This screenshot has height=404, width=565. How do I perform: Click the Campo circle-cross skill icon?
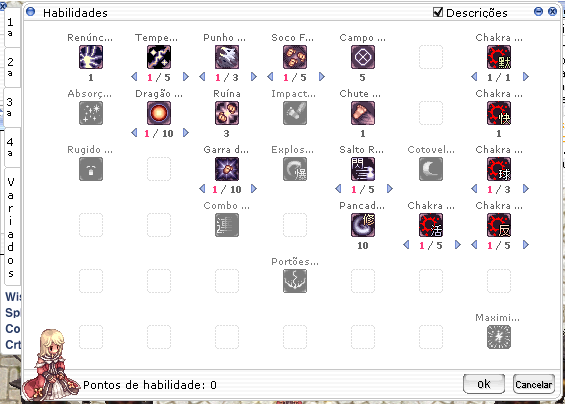point(363,57)
